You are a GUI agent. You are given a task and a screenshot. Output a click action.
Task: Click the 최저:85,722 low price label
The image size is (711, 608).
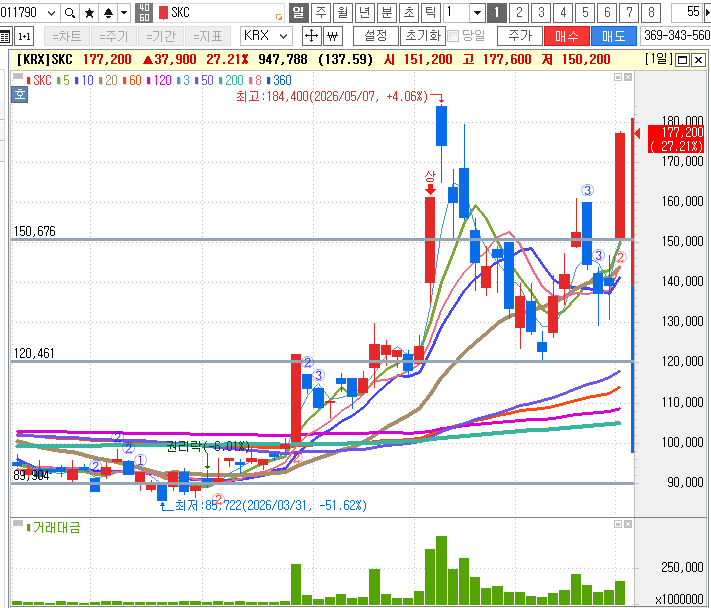tap(271, 505)
